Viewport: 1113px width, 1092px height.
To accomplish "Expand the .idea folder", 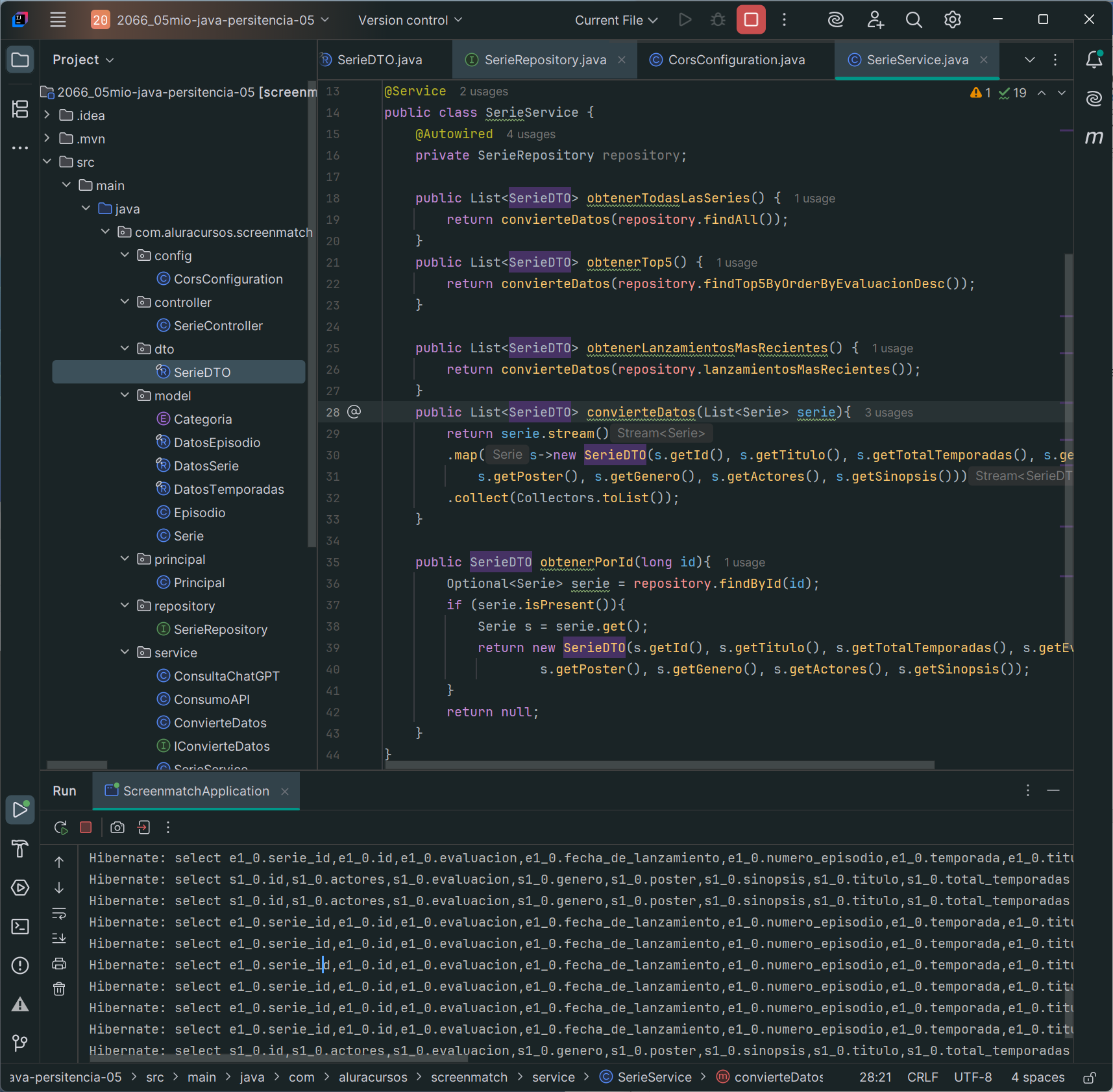I will (x=47, y=115).
